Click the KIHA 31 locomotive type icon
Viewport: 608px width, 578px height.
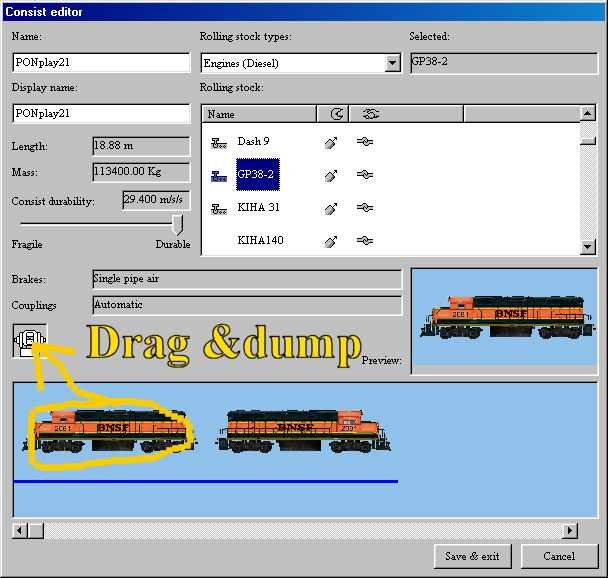[219, 209]
